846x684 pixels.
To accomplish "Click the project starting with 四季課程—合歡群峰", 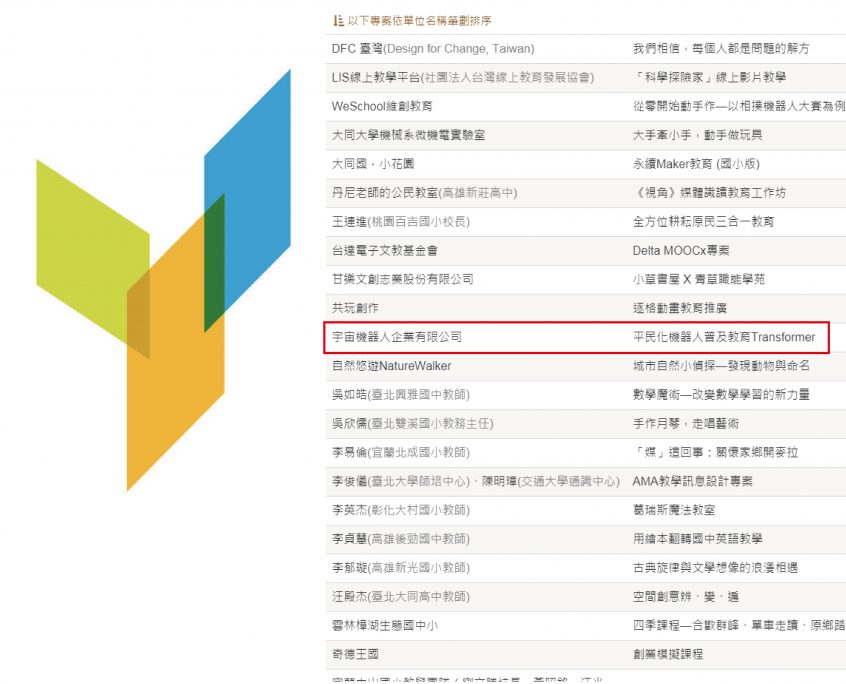I will tap(738, 626).
